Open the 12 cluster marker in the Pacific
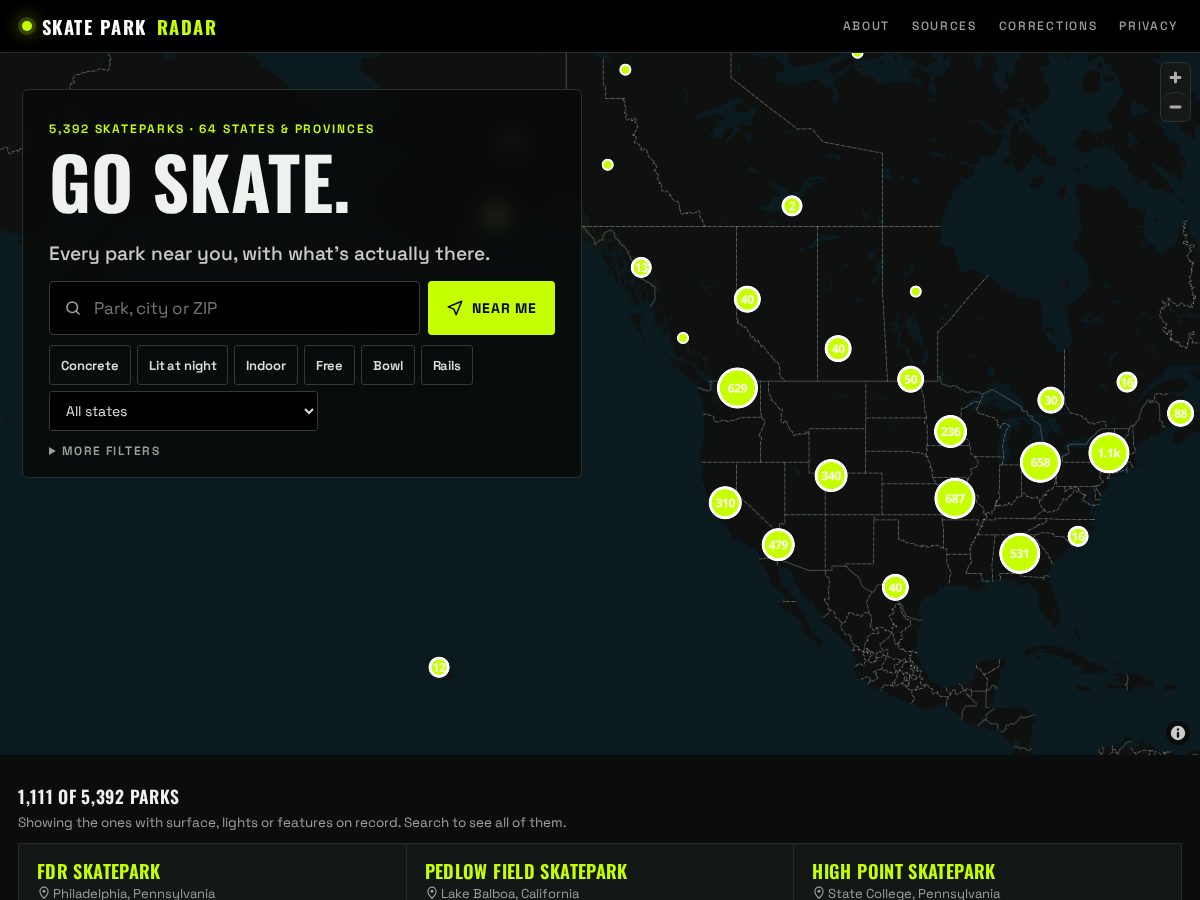 click(439, 667)
